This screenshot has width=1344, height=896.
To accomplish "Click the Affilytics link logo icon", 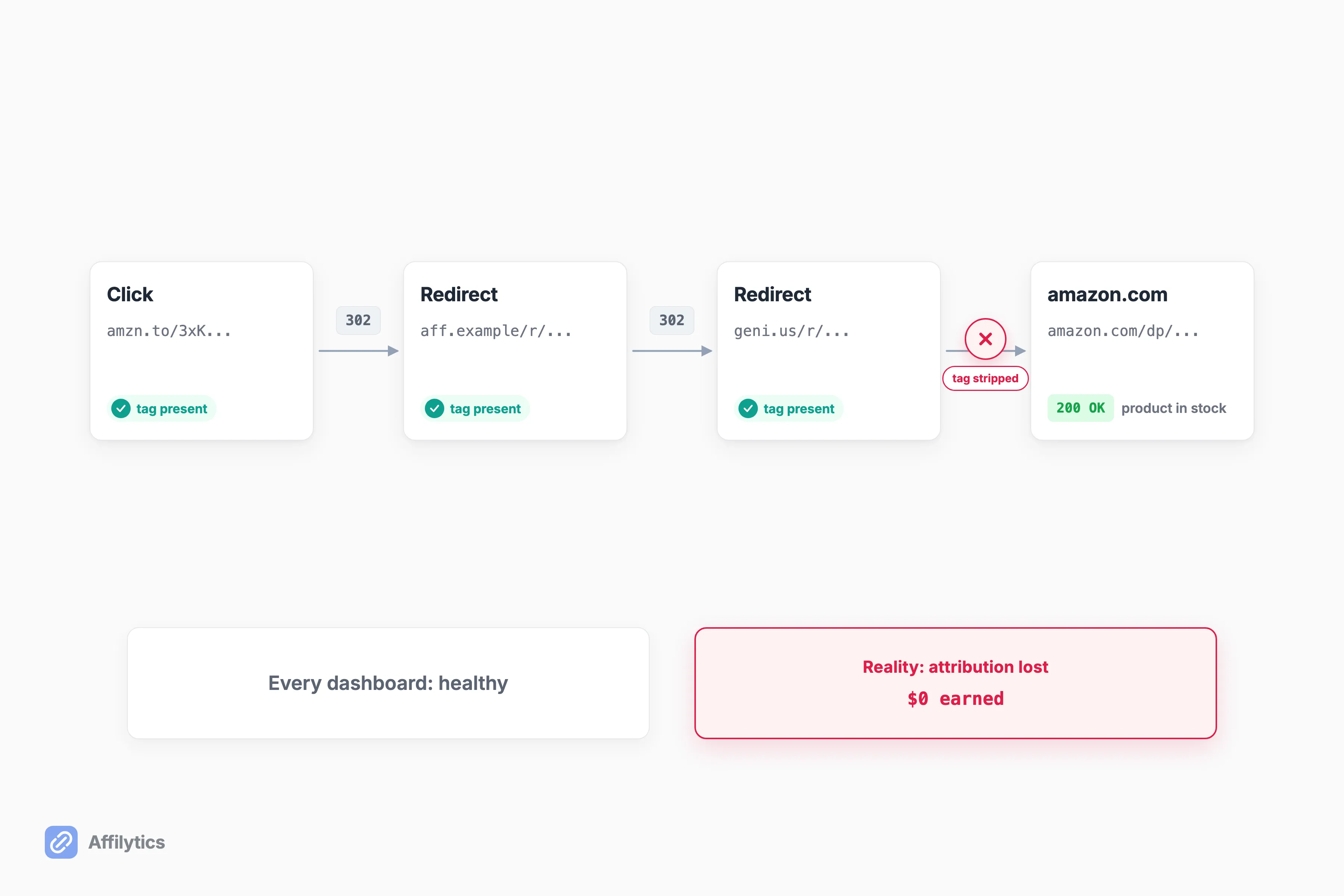I will click(61, 842).
